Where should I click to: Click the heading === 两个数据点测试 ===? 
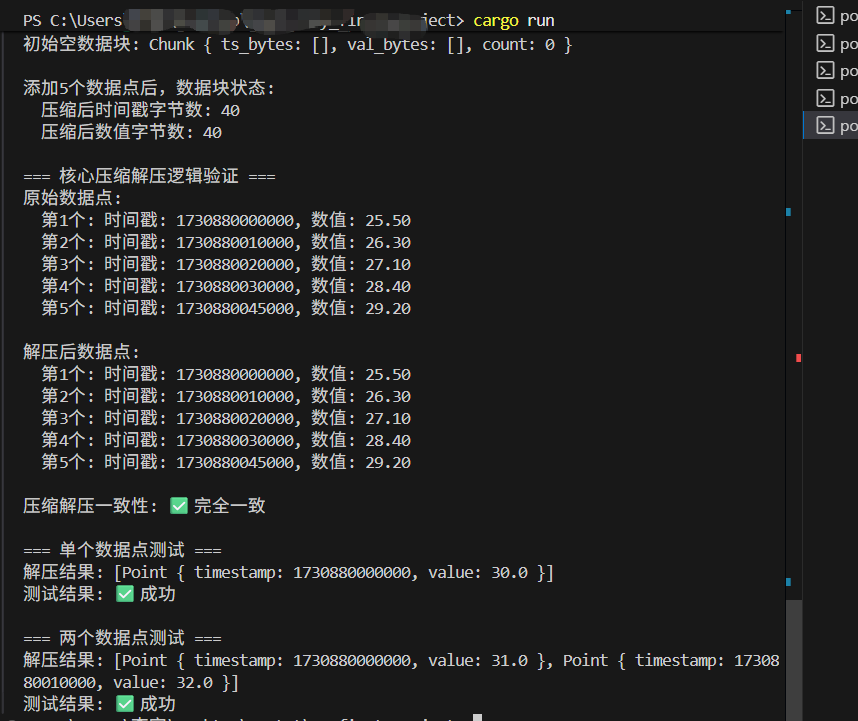[122, 638]
